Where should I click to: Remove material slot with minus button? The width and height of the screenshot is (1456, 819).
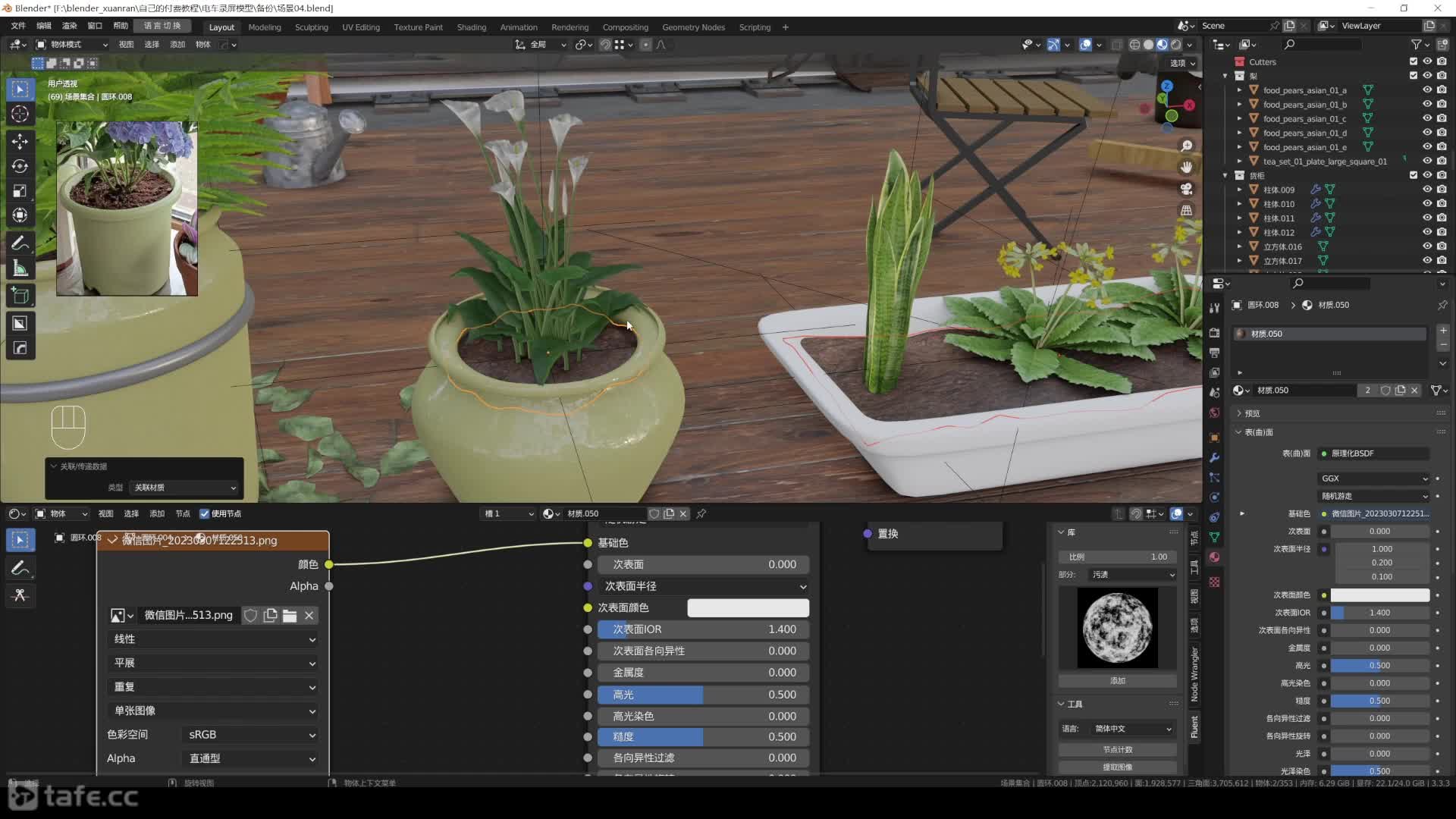[1443, 345]
